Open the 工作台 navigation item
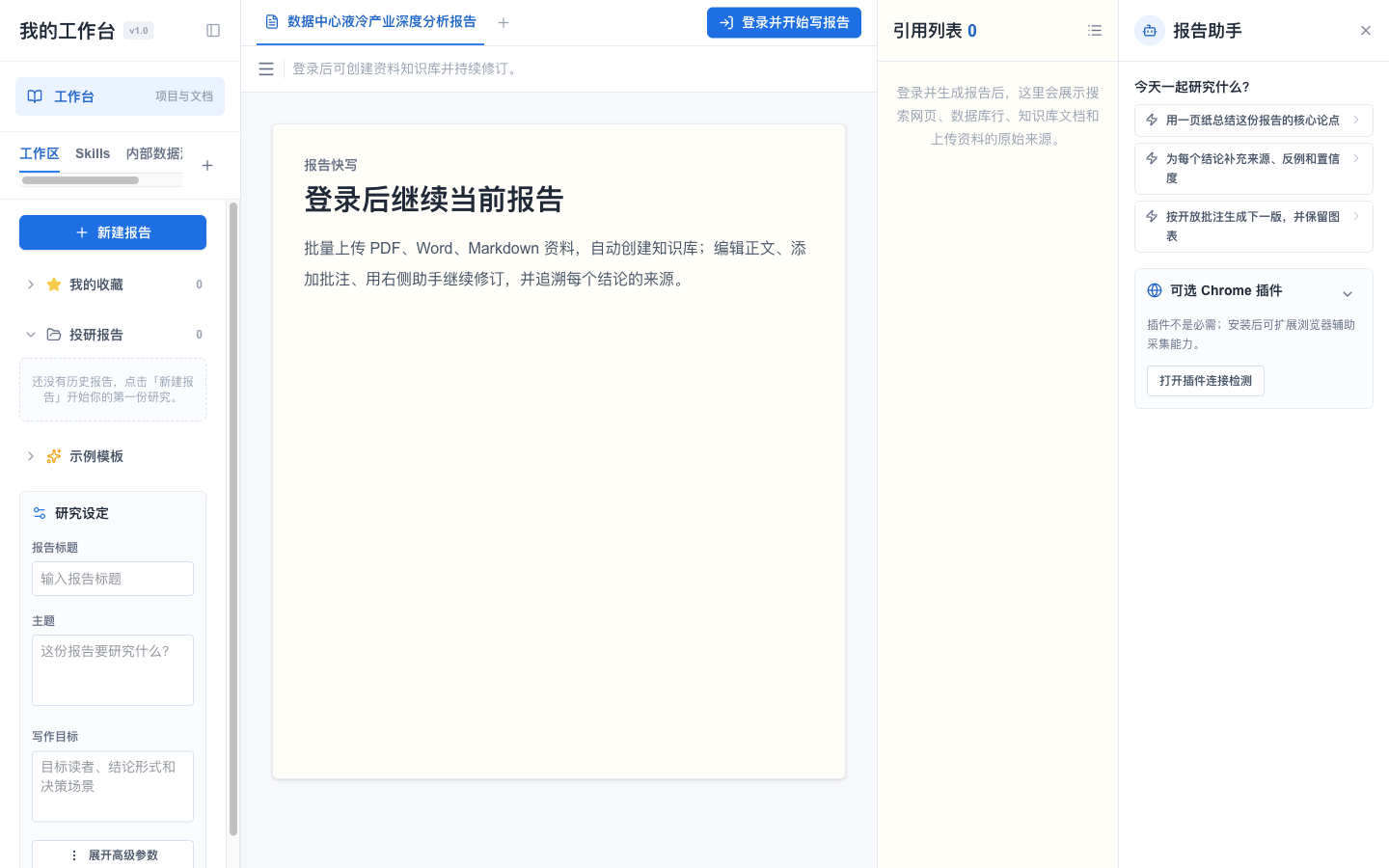The width and height of the screenshot is (1389, 868). 120,96
